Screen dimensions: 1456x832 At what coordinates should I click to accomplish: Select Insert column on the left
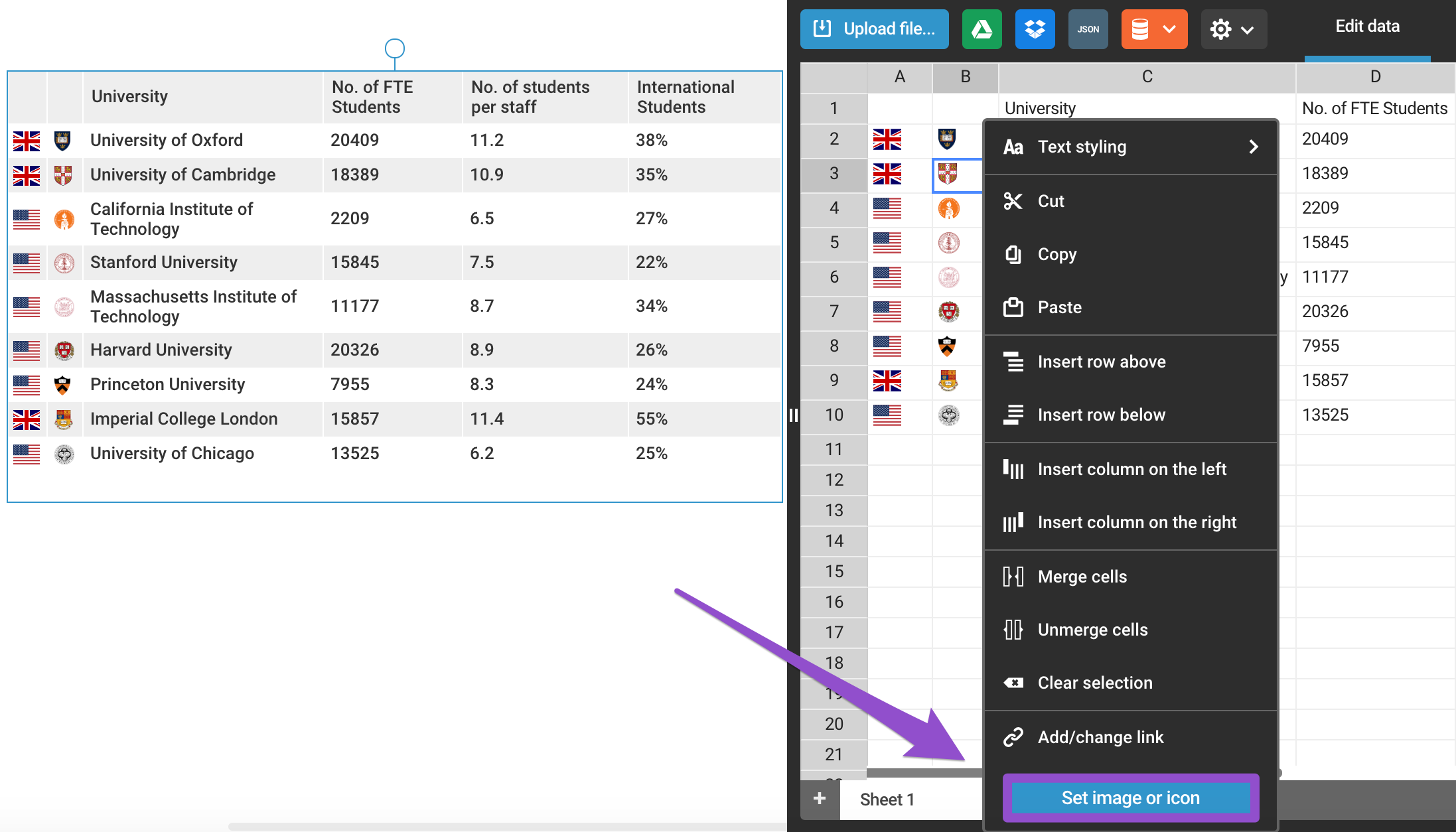tap(1131, 469)
